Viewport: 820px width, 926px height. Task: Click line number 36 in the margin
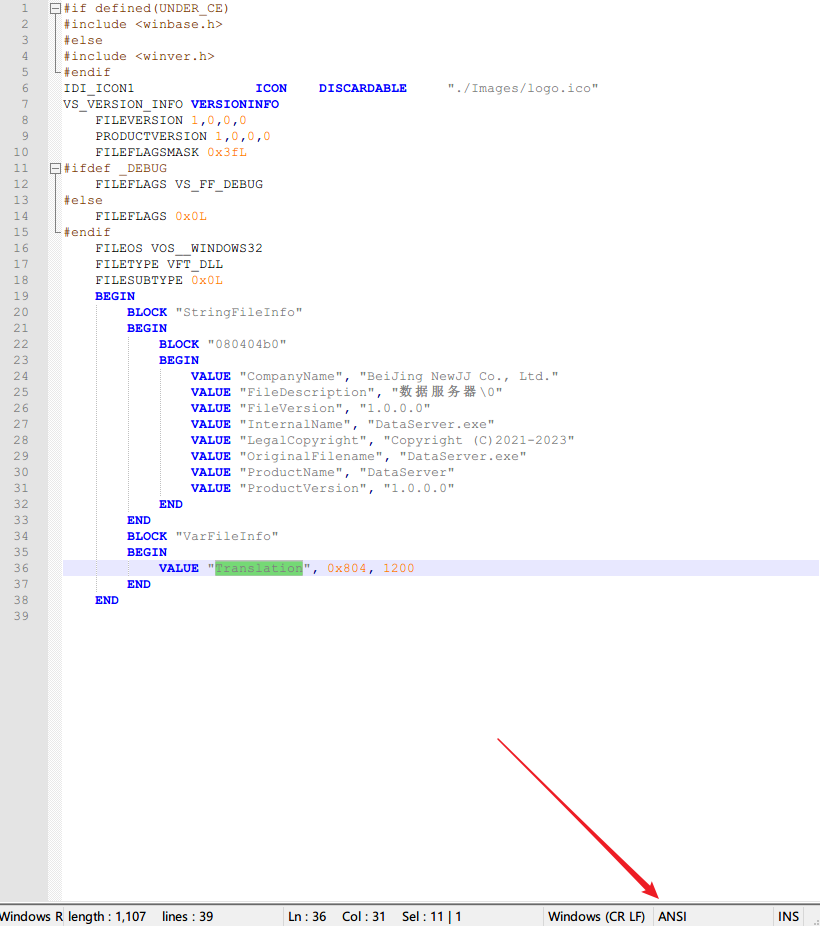point(21,568)
